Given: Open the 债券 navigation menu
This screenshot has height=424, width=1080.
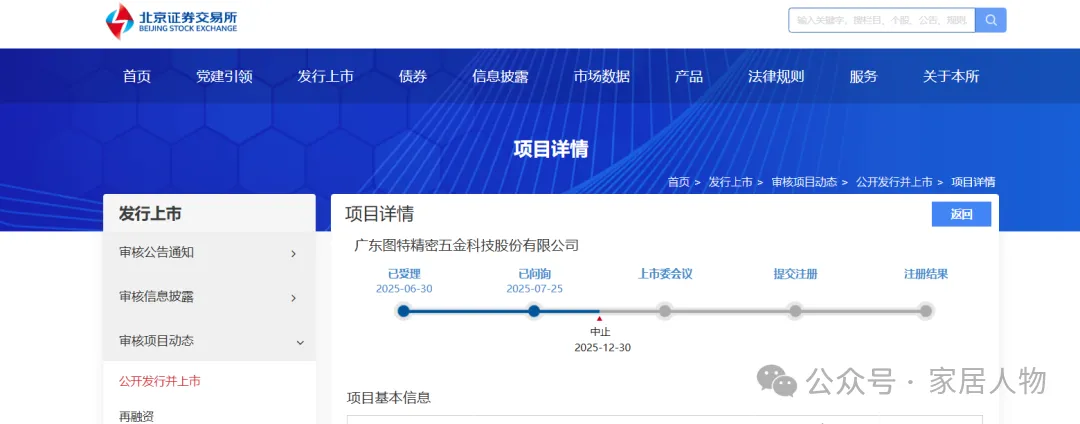Looking at the screenshot, I should [x=413, y=76].
